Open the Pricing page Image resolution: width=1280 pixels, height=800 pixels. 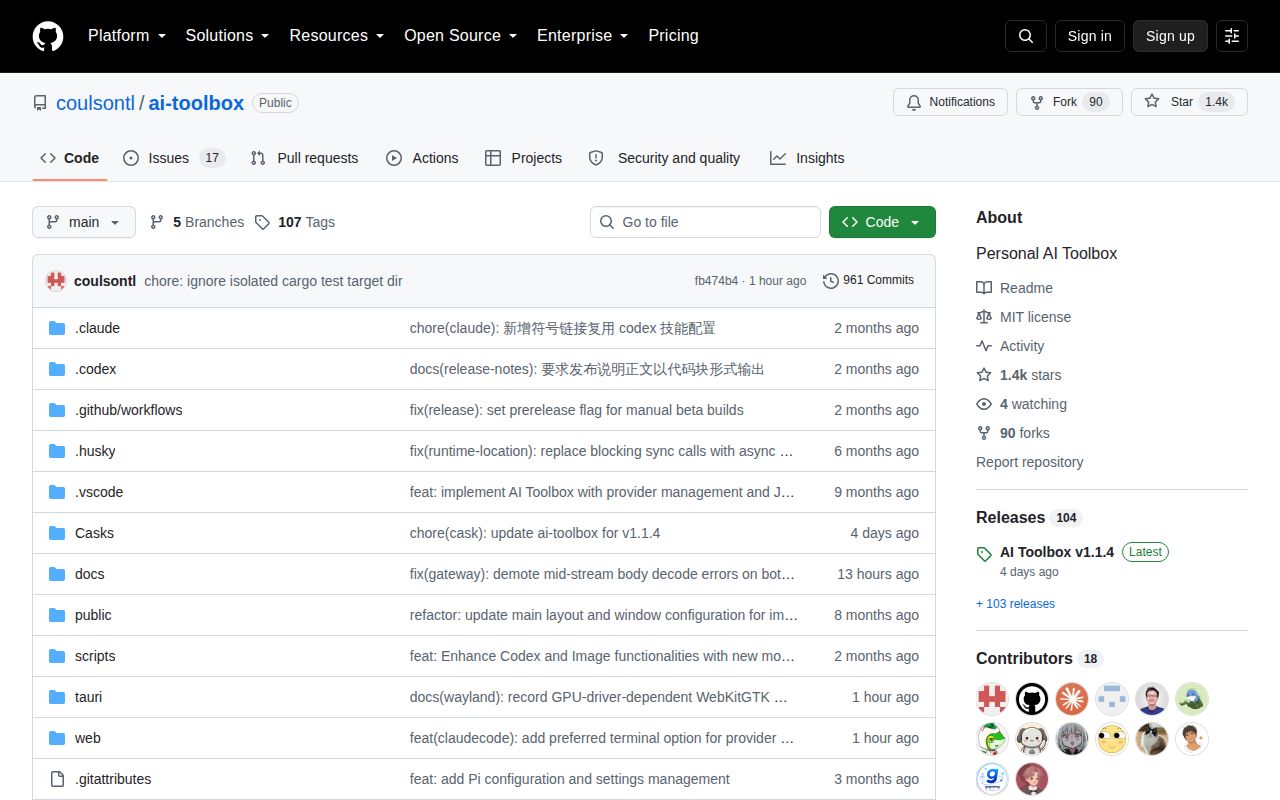[673, 36]
